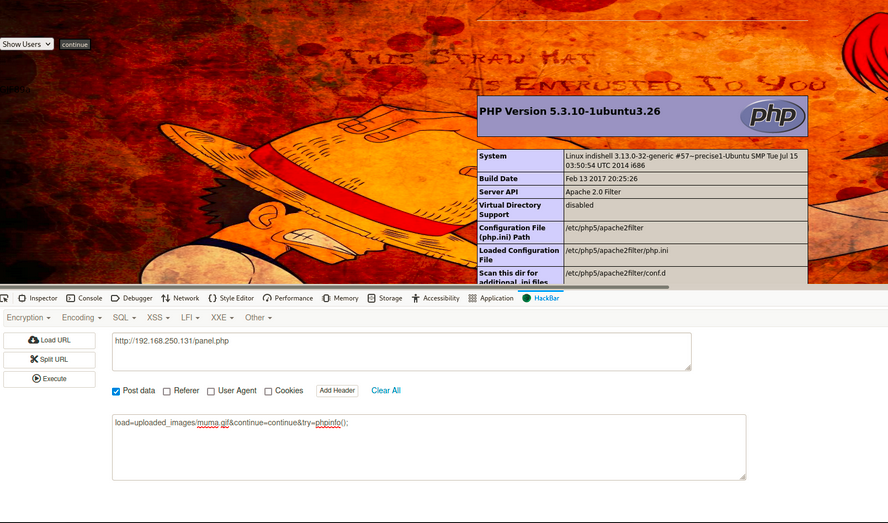Click the "Feb 13 2017 20:25:26" build date value

point(601,178)
